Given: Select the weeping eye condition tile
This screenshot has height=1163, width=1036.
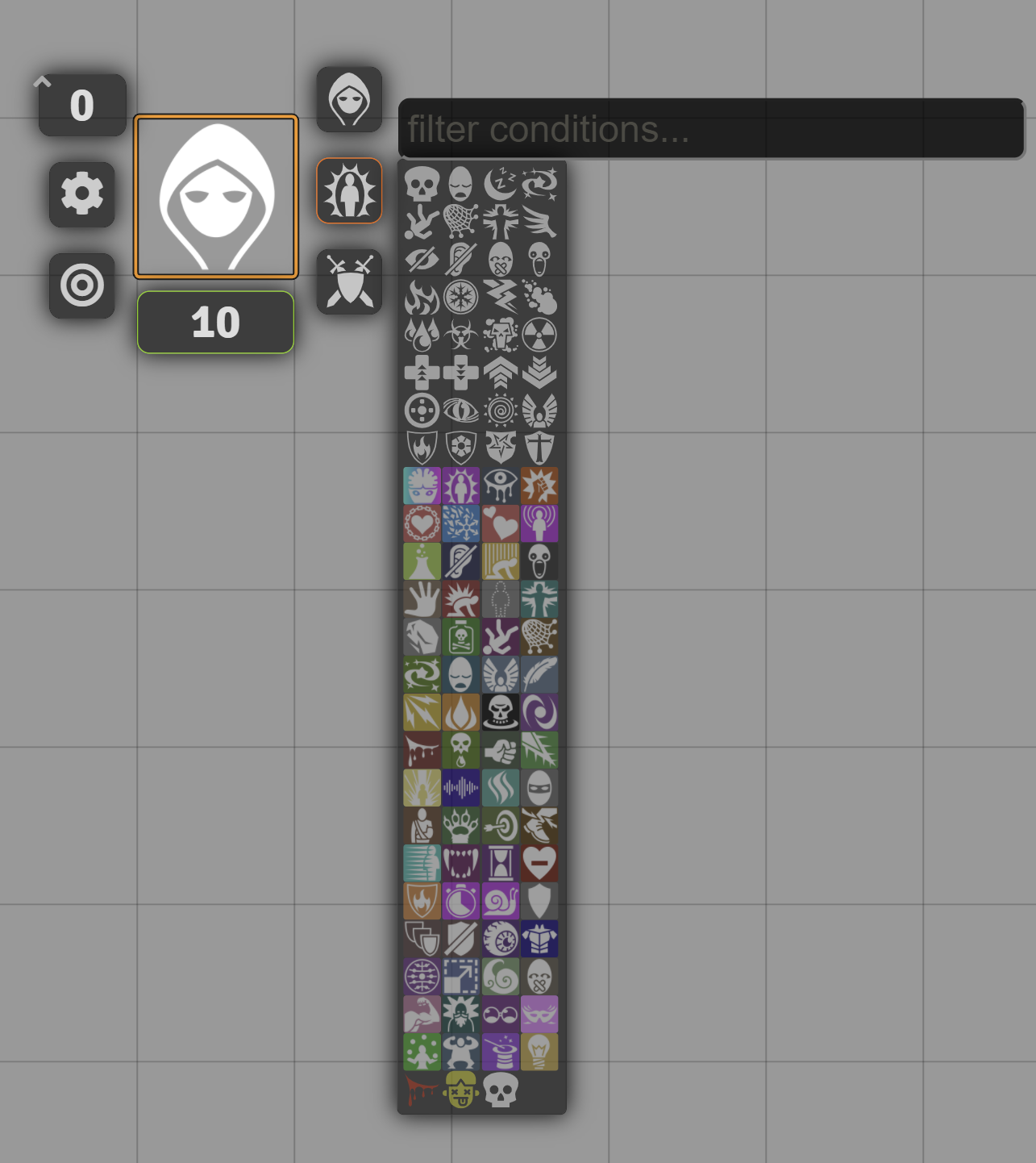Looking at the screenshot, I should click(x=500, y=486).
